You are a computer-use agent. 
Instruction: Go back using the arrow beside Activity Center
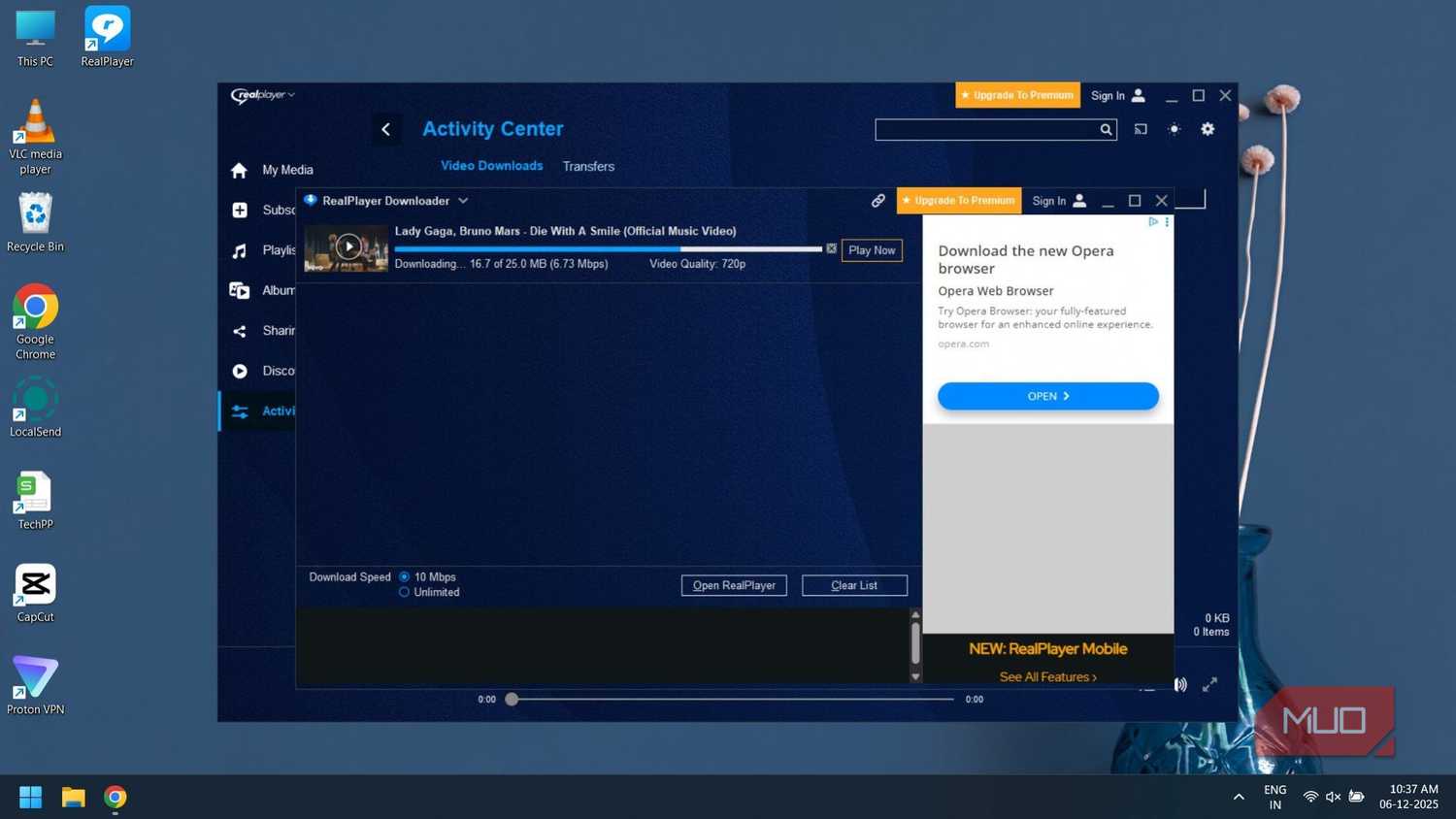point(385,129)
